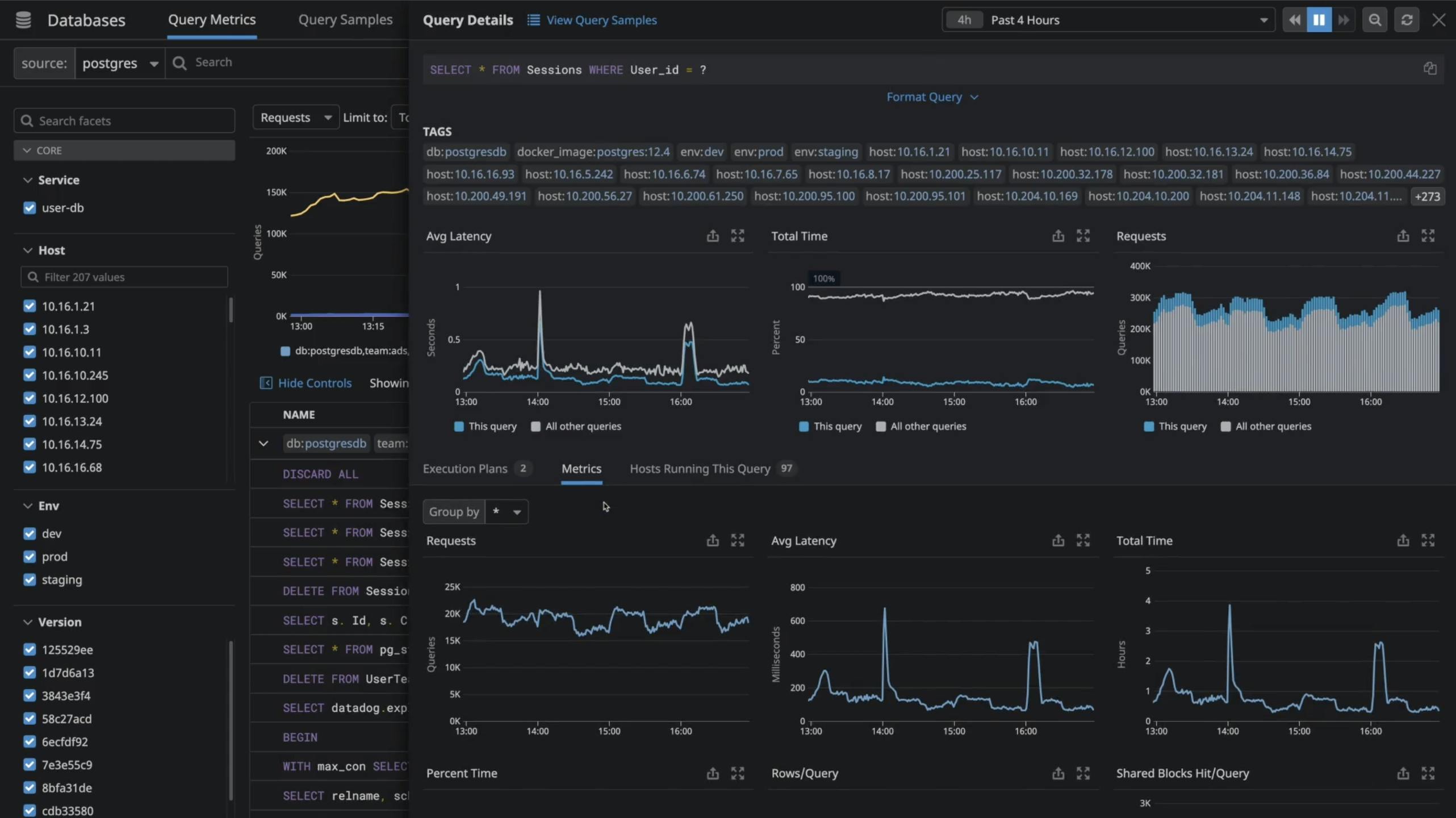Expand Total Time chart to fullscreen
The height and width of the screenshot is (818, 1456).
[1082, 236]
